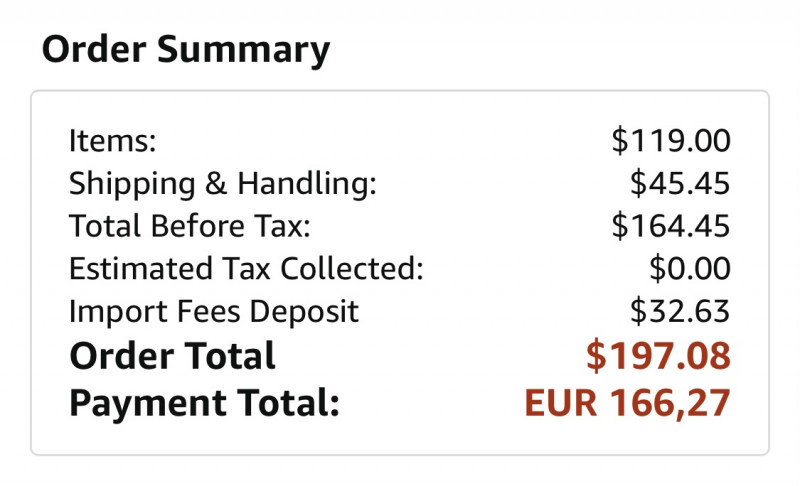Click the word Handling in shipping row
The image size is (800, 486).
(x=307, y=184)
